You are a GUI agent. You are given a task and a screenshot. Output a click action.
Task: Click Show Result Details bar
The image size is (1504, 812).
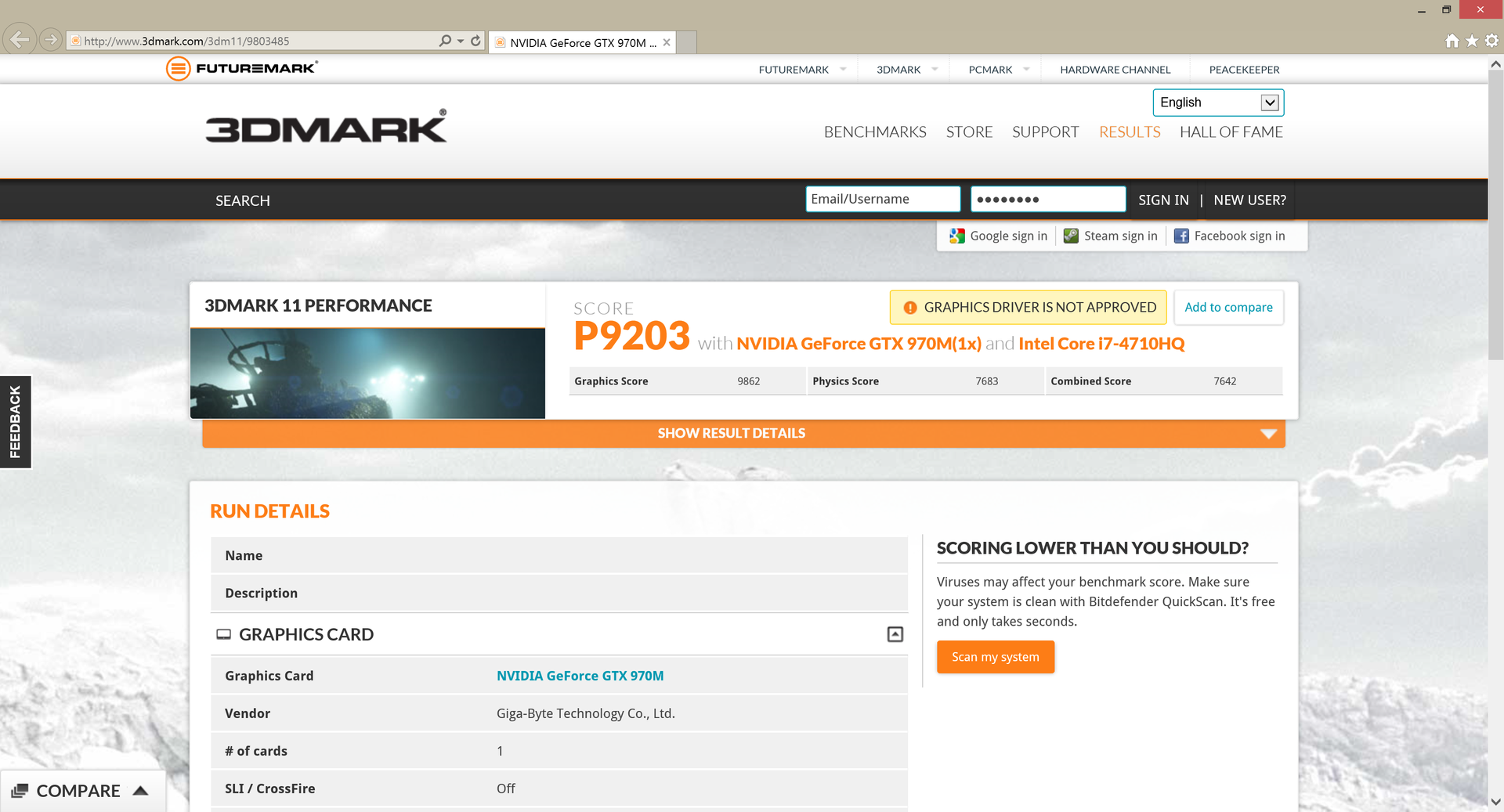(x=743, y=434)
